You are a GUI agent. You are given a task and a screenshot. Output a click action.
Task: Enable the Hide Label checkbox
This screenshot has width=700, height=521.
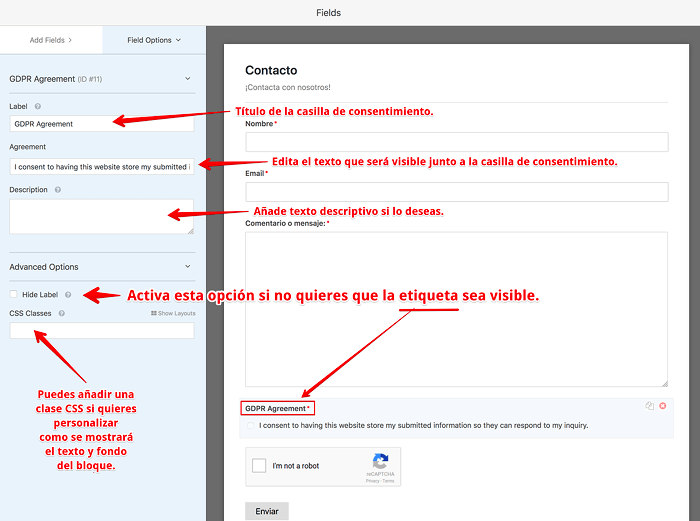point(14,295)
